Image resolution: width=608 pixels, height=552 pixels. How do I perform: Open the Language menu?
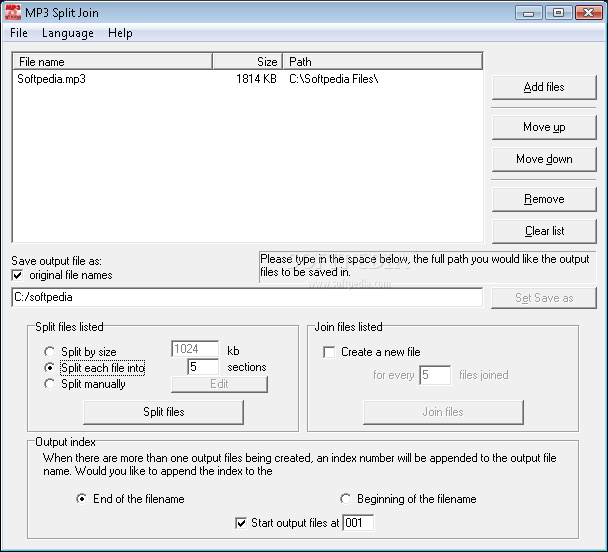click(67, 33)
